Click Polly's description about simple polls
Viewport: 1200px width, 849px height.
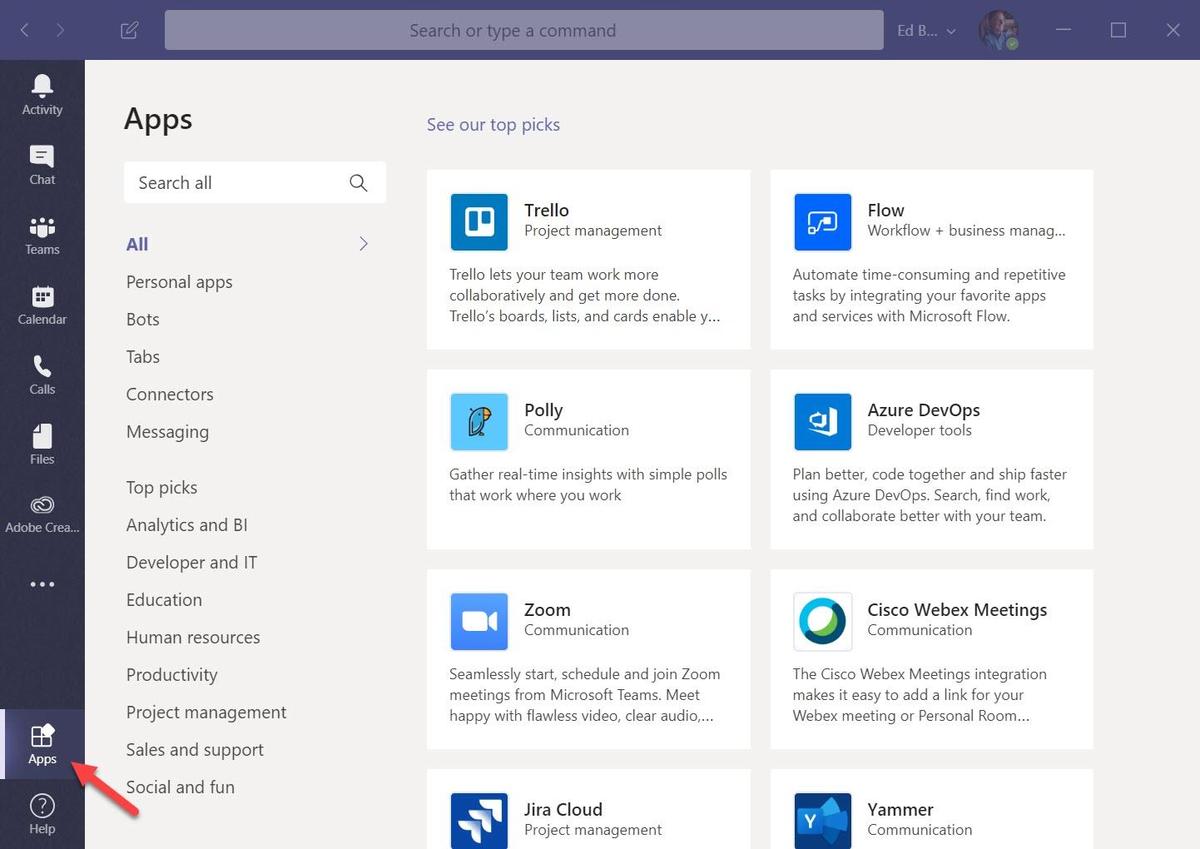point(588,485)
